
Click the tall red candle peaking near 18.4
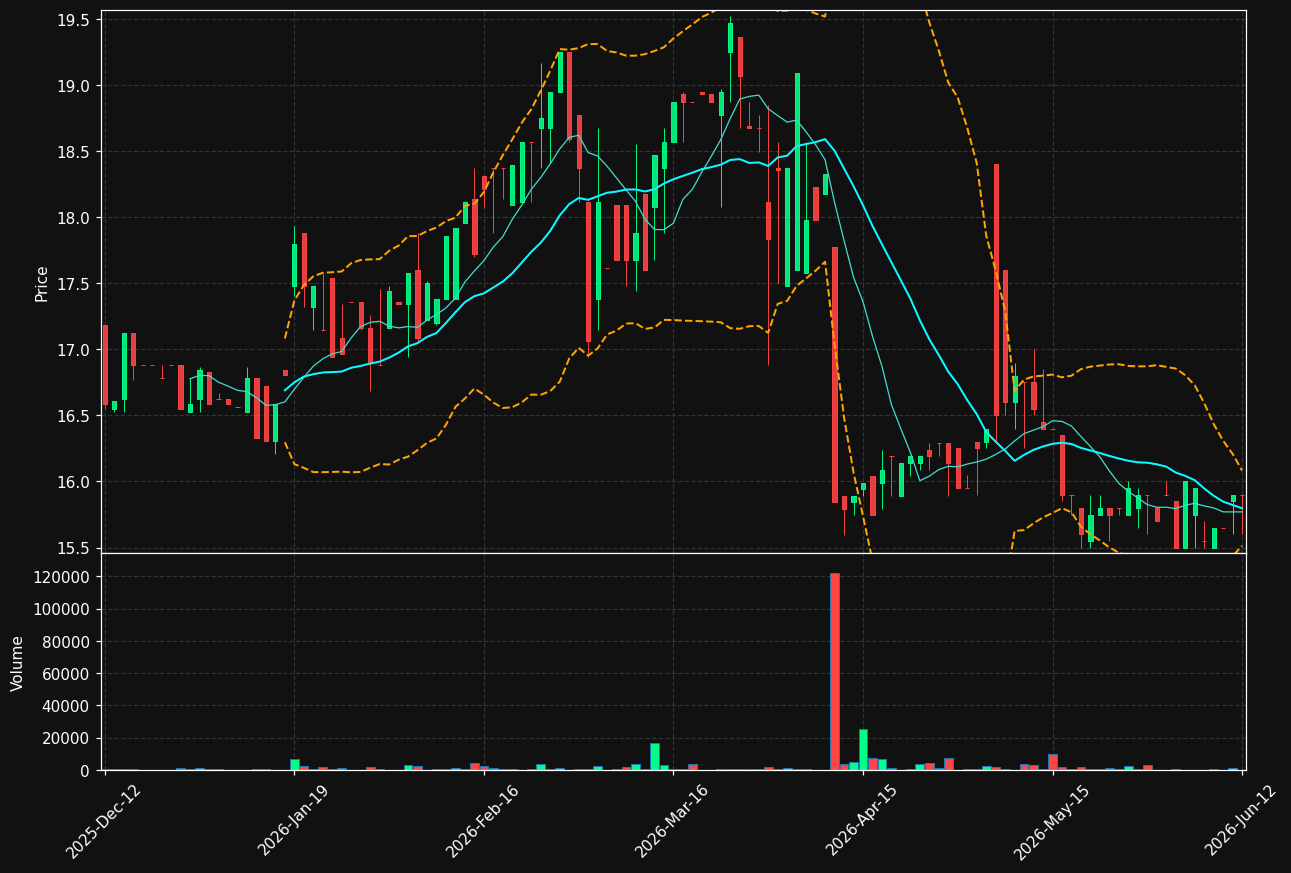(996, 290)
